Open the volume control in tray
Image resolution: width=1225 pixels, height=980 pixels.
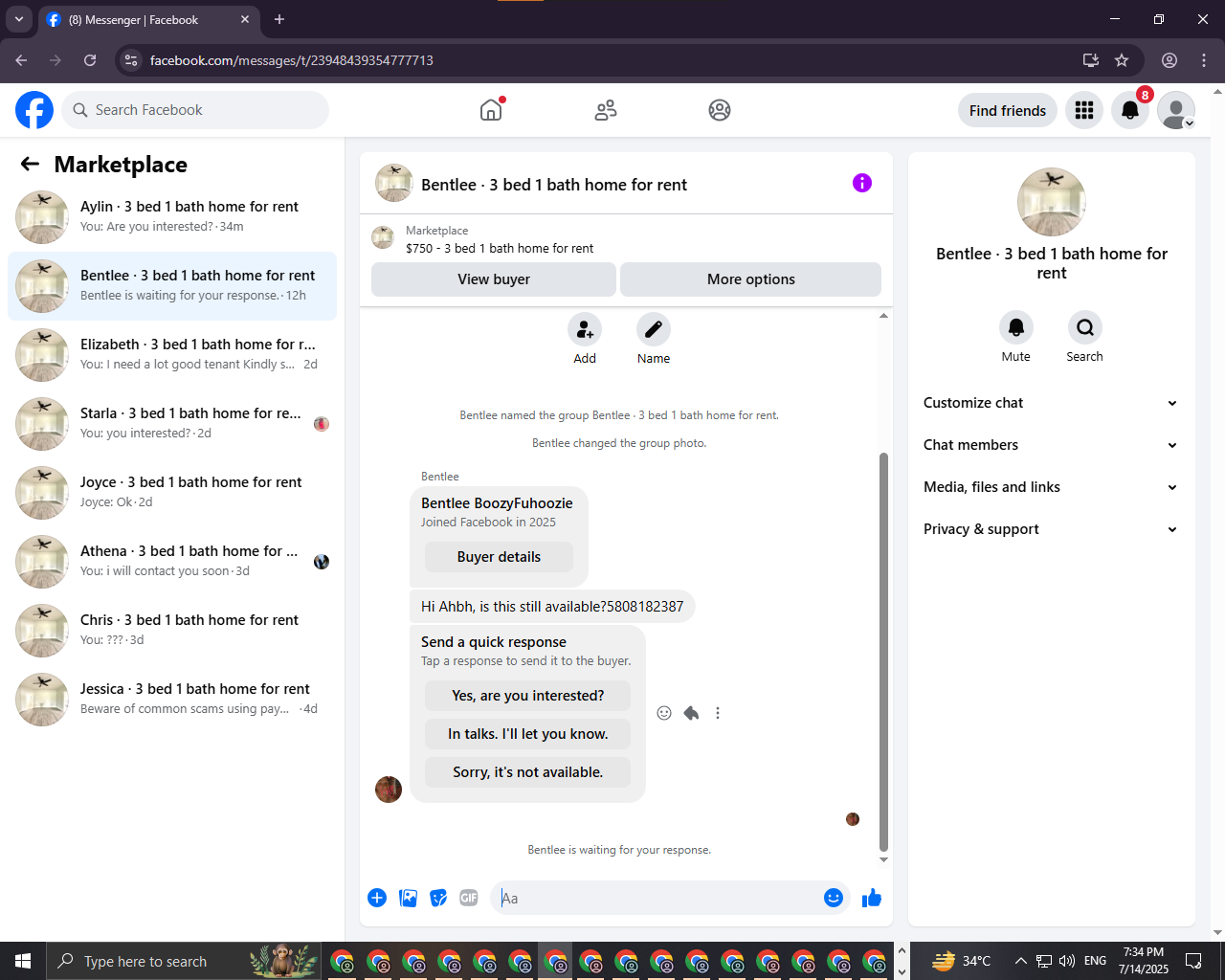coord(1067,961)
